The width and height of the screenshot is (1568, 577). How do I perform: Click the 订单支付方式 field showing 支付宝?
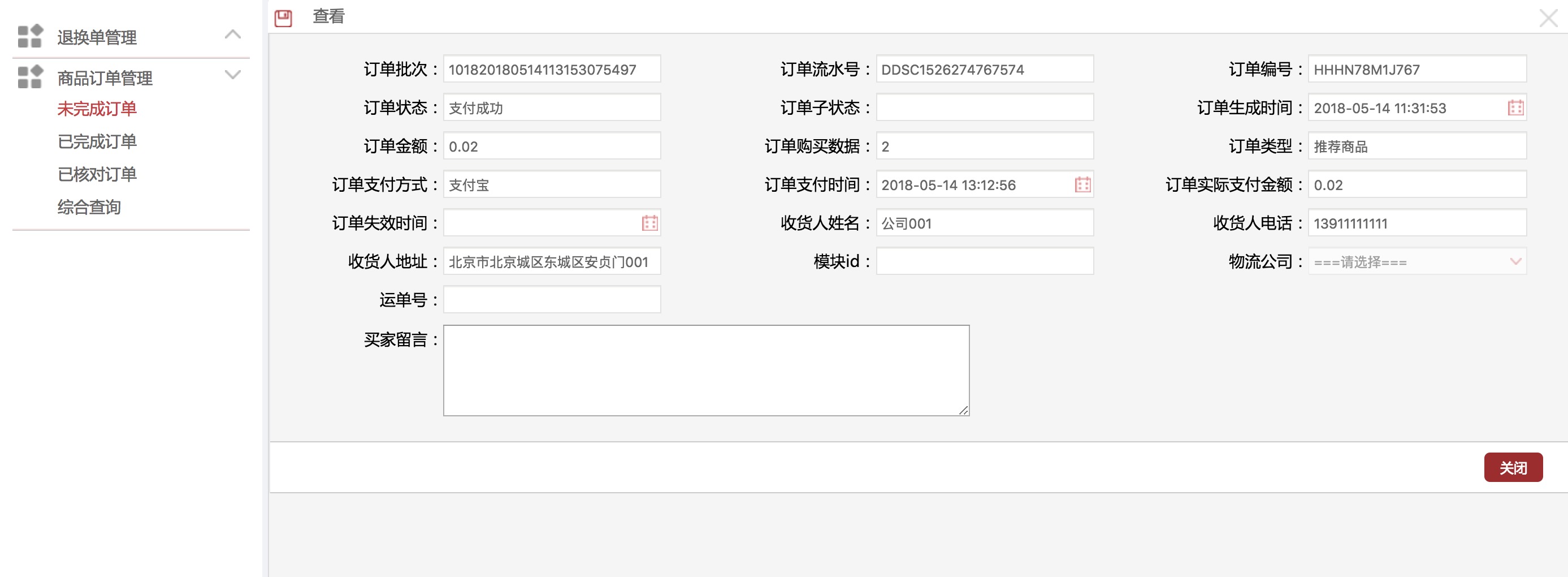click(x=552, y=184)
